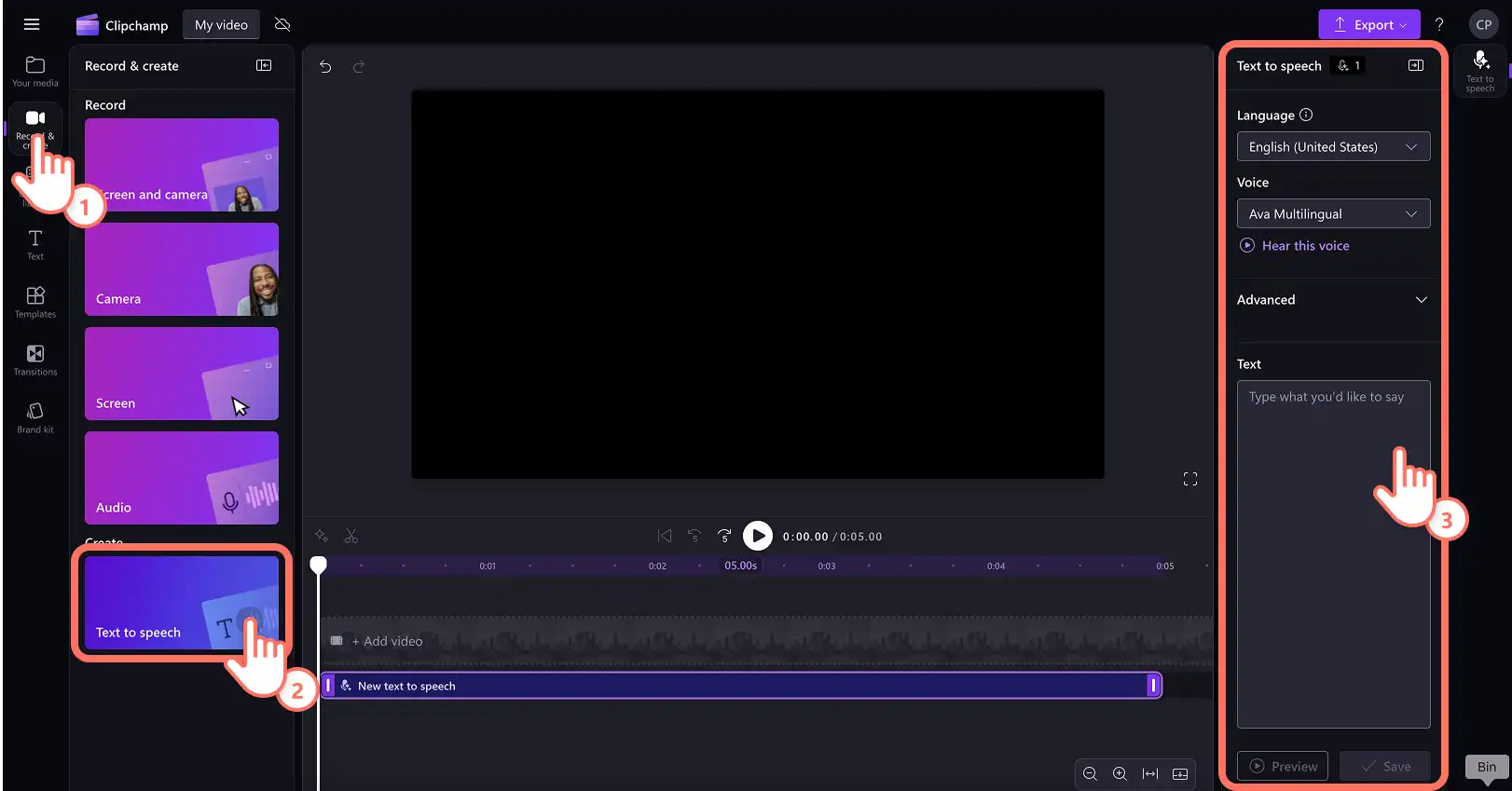Collapse the Text to speech panel
1512x791 pixels.
point(1416,65)
